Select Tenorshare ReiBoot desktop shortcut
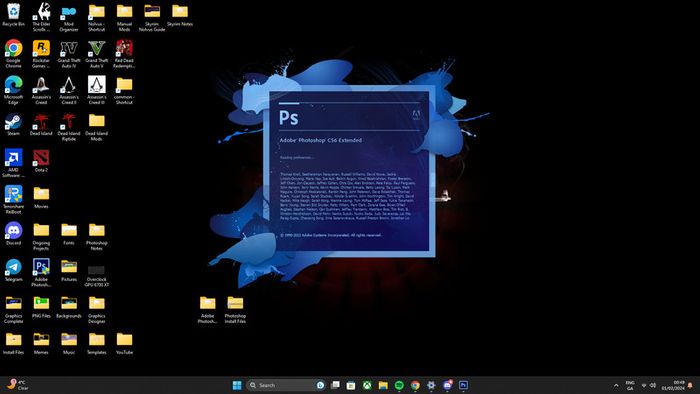This screenshot has height=394, width=700. (13, 200)
